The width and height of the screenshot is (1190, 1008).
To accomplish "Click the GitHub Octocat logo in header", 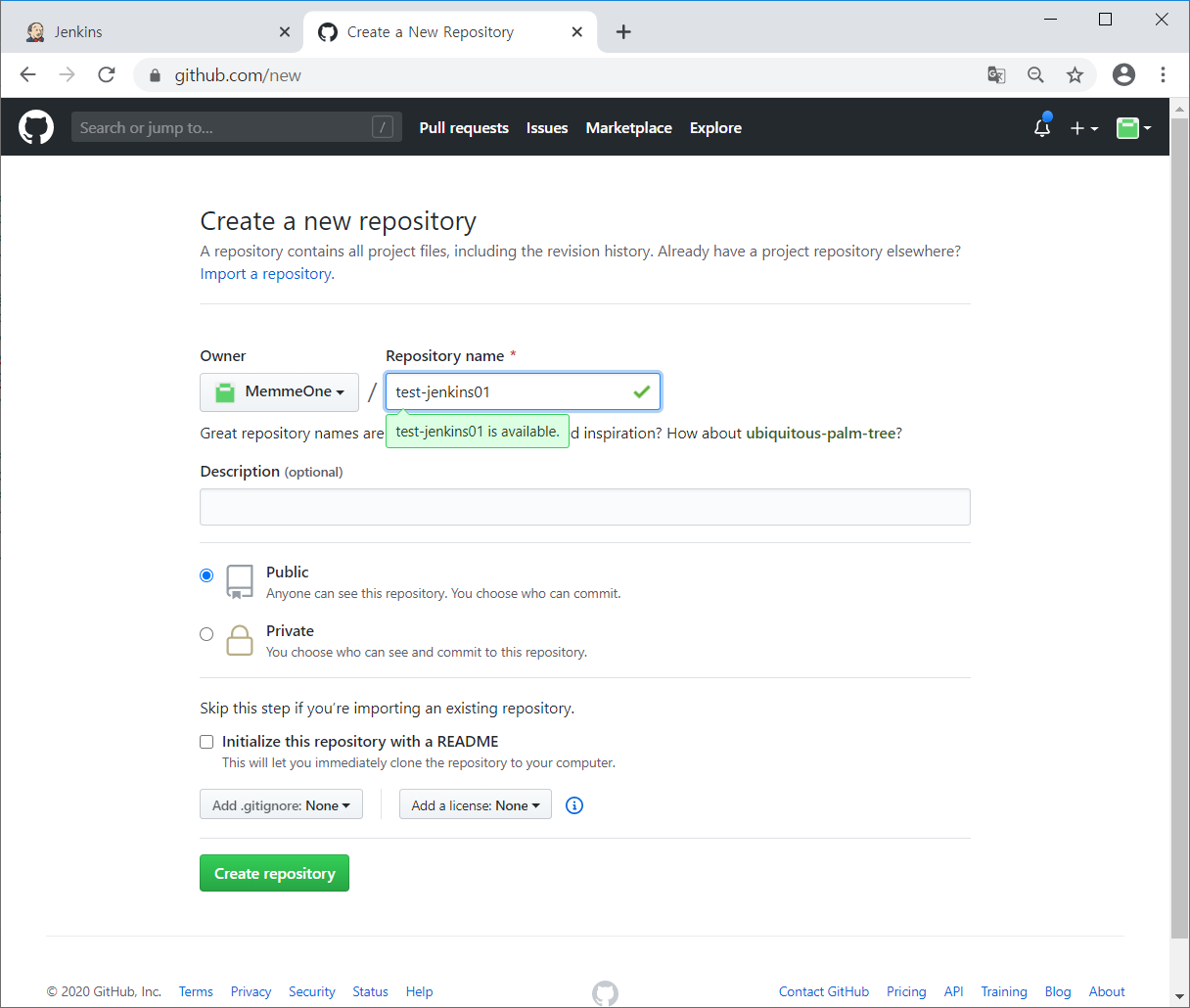I will point(36,127).
